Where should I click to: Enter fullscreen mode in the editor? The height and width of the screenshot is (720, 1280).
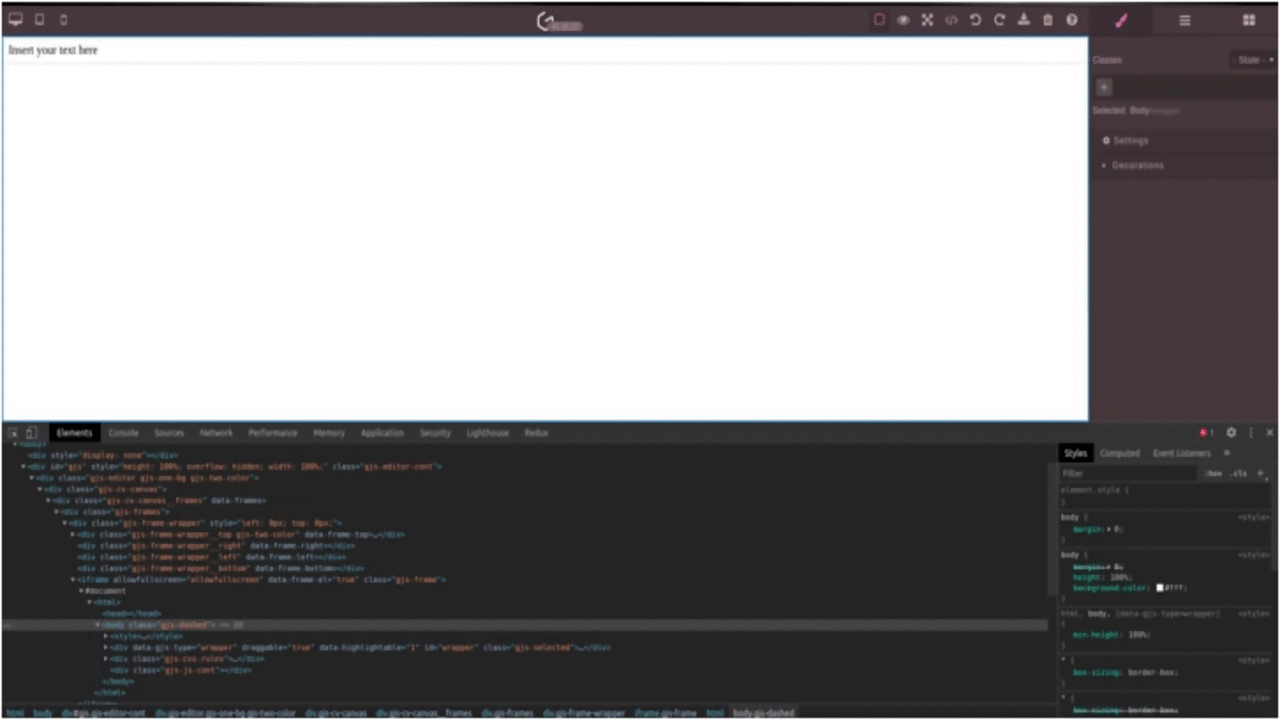[927, 20]
